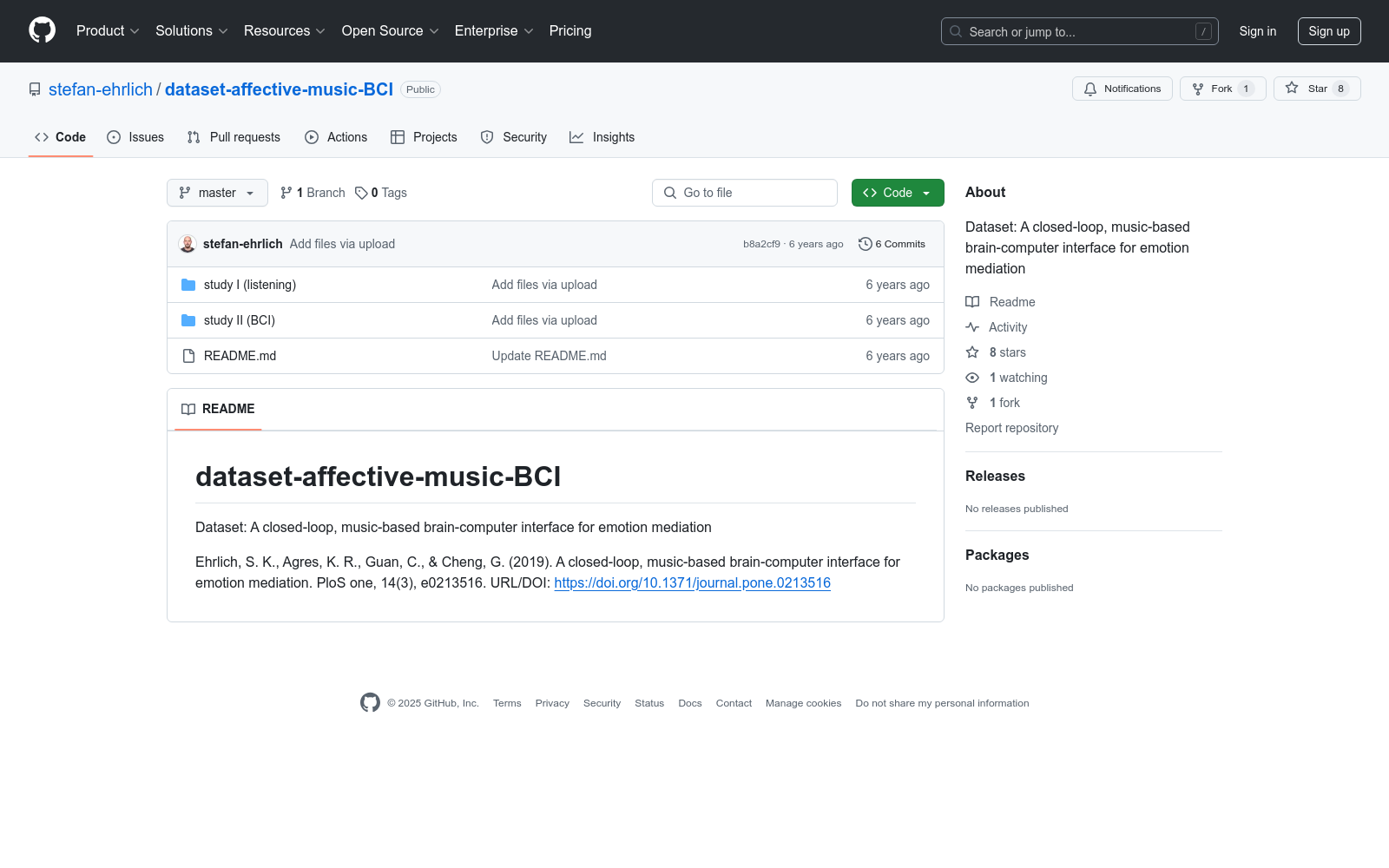Viewport: 1389px width, 868px height.
Task: Click the GitHub logo in header
Action: point(42,30)
